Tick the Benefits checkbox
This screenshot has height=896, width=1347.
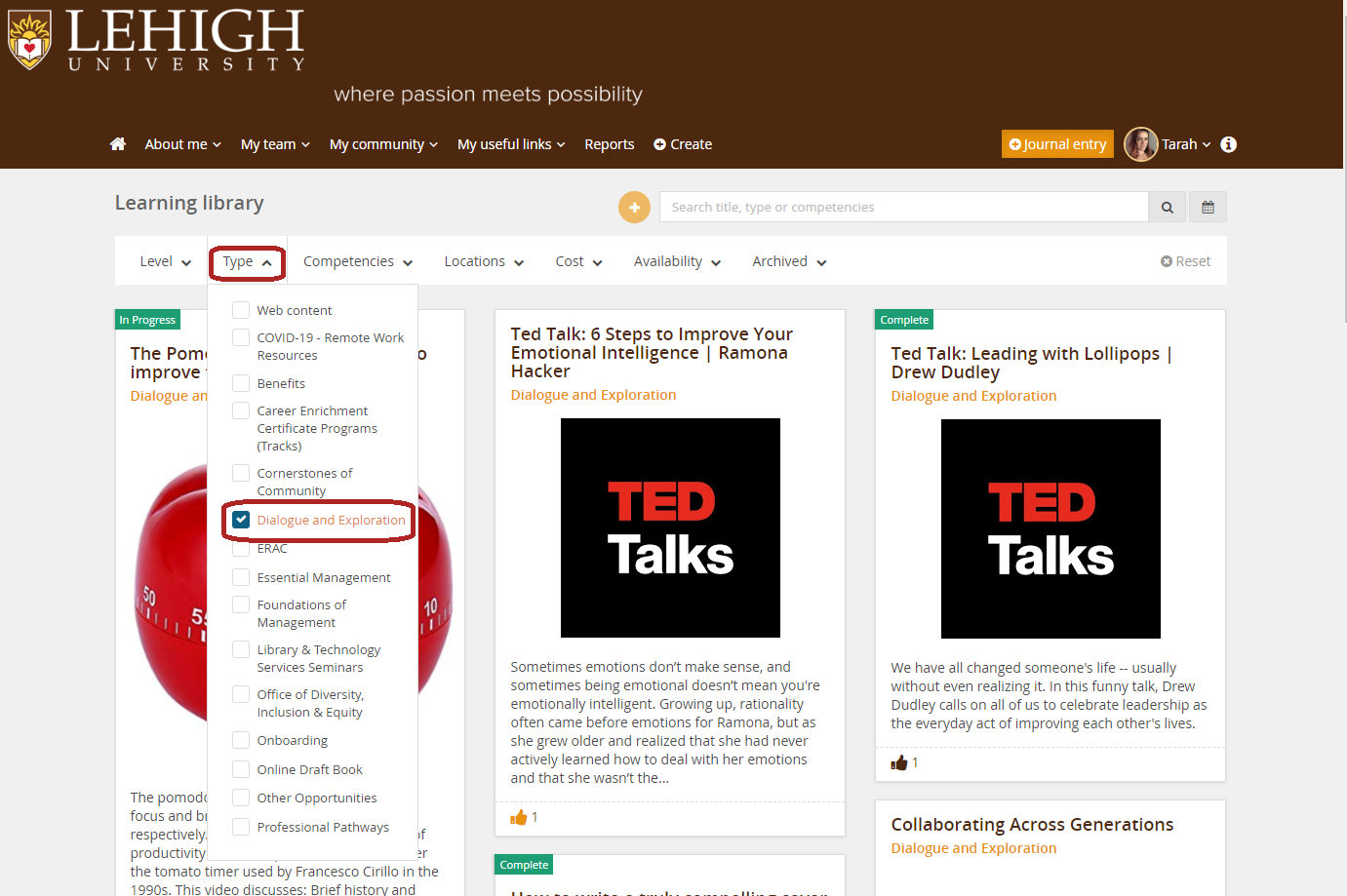click(241, 383)
